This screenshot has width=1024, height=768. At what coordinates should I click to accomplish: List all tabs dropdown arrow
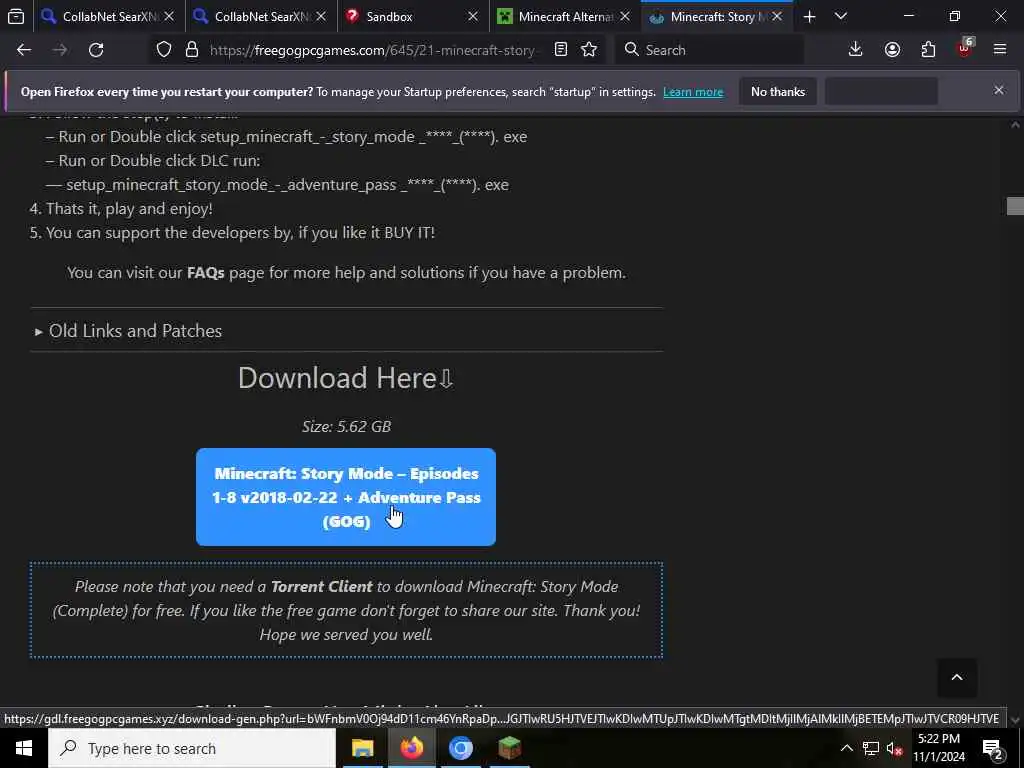[x=841, y=16]
